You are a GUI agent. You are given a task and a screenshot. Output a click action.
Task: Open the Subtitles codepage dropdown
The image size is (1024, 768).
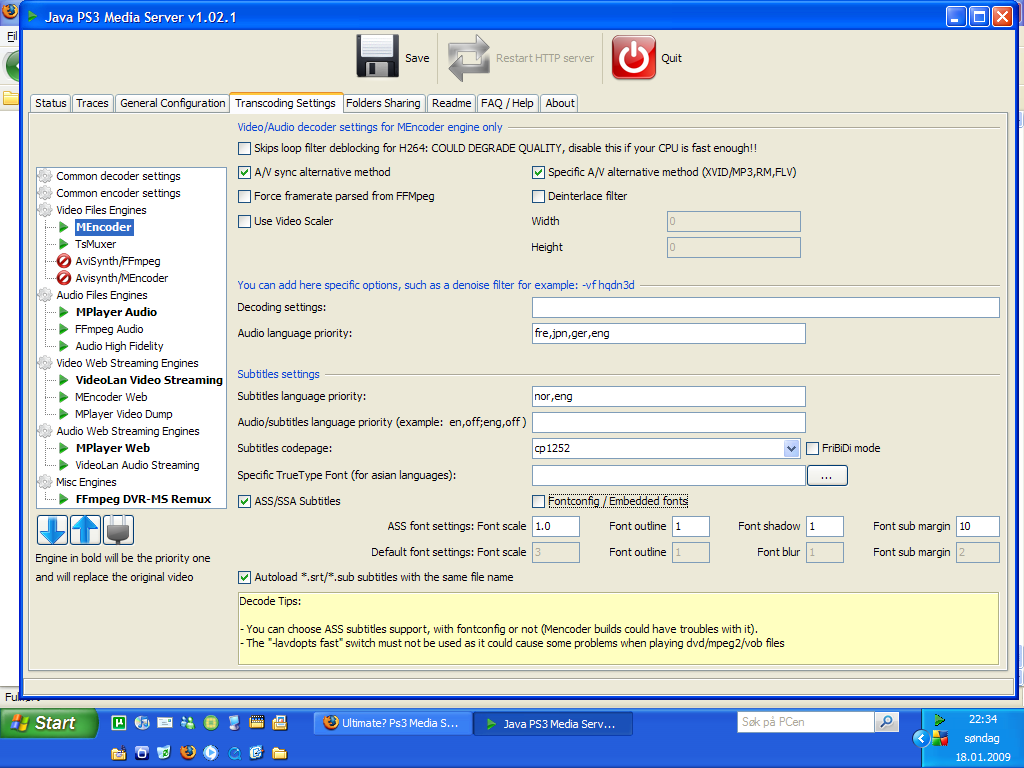pyautogui.click(x=791, y=449)
